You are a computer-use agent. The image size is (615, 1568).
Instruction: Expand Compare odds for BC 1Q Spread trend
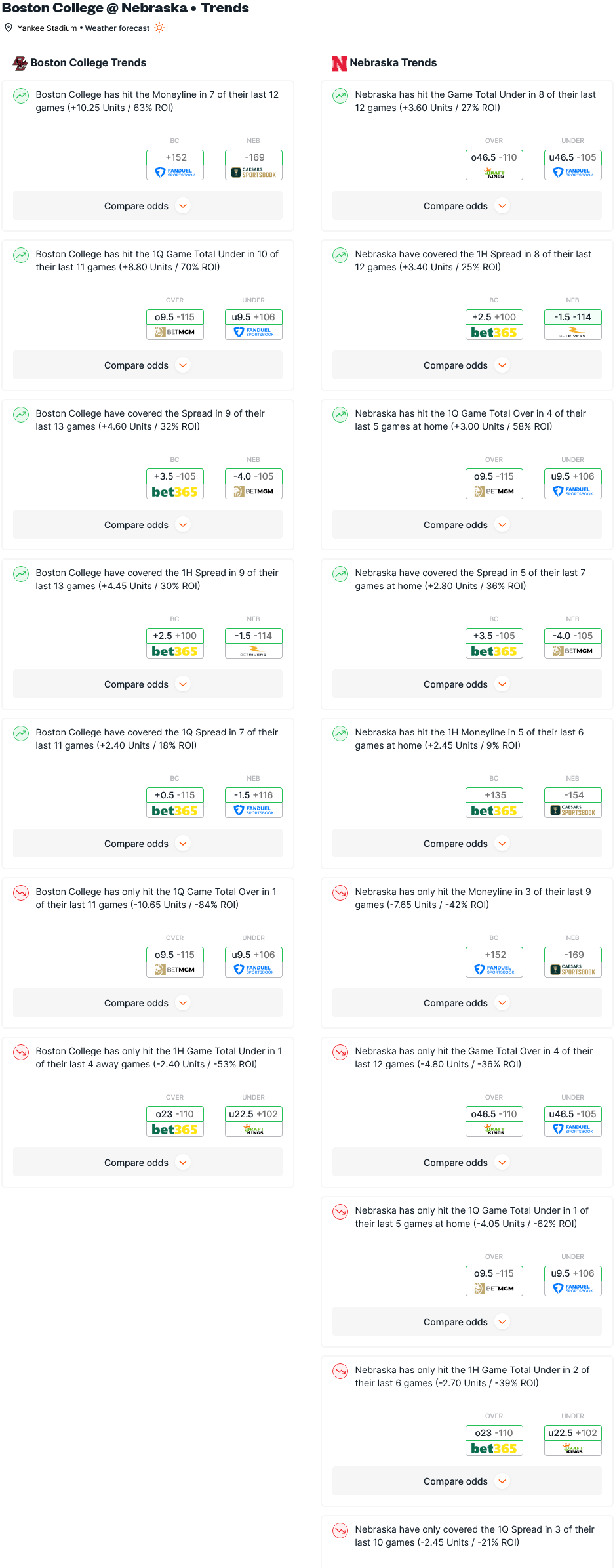[148, 844]
